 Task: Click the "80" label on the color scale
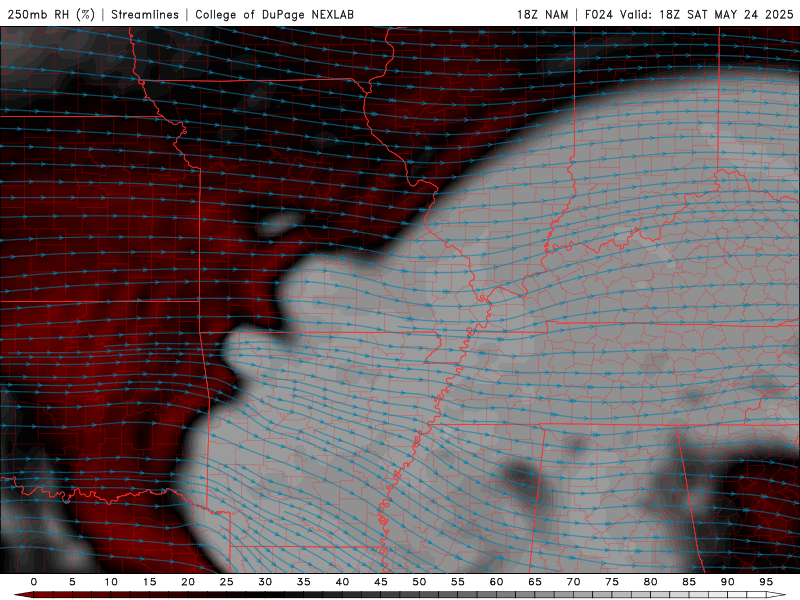point(650,582)
